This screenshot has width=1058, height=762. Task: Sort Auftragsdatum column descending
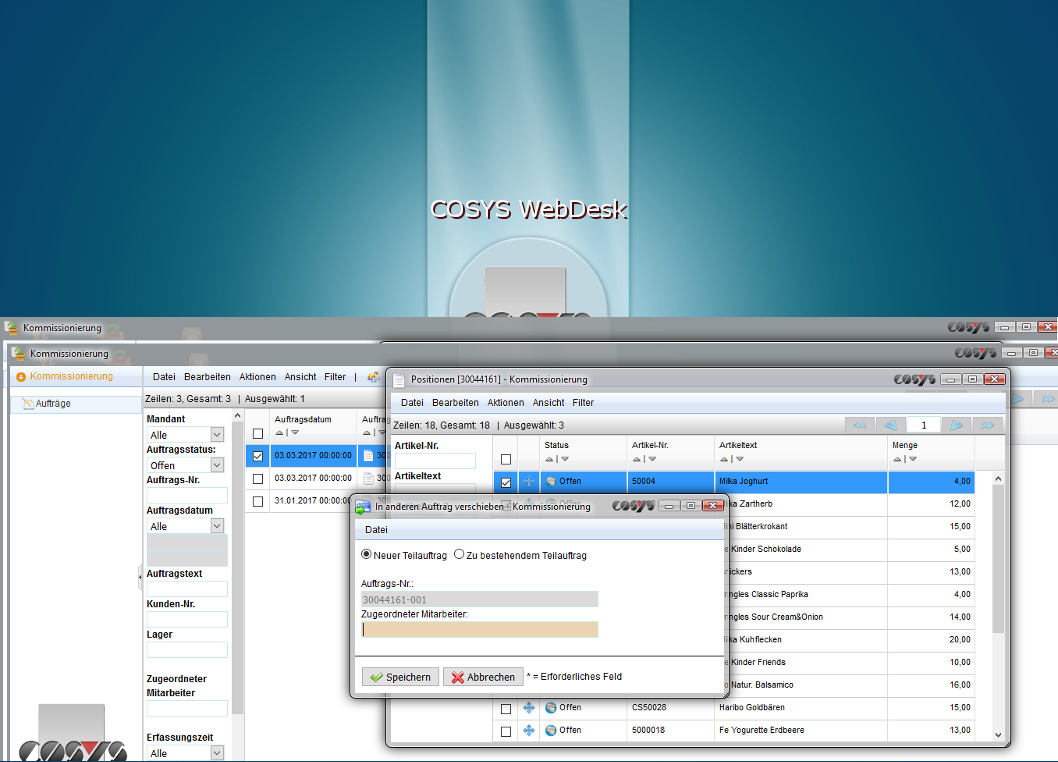pyautogui.click(x=295, y=433)
